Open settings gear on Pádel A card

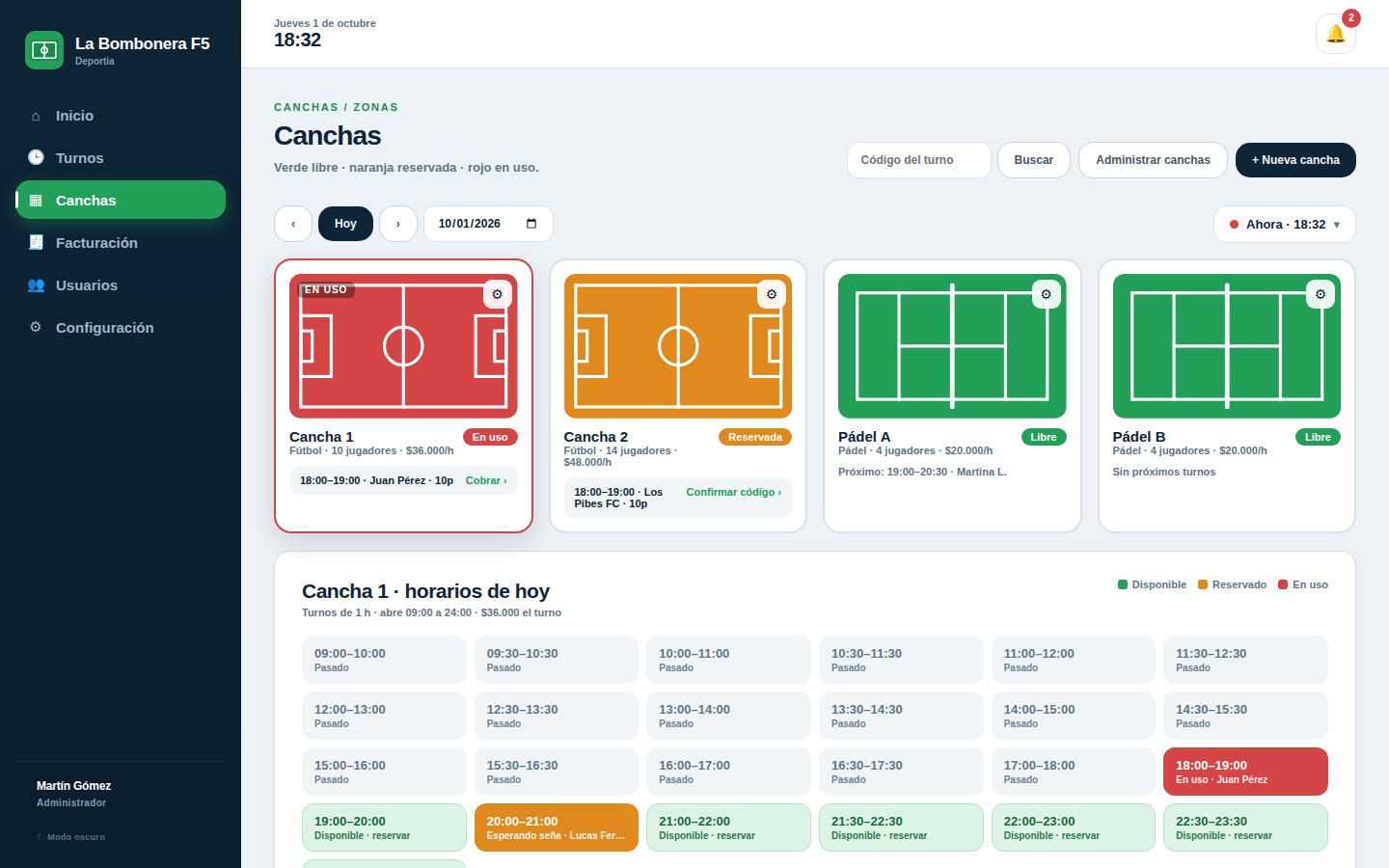(x=1047, y=294)
